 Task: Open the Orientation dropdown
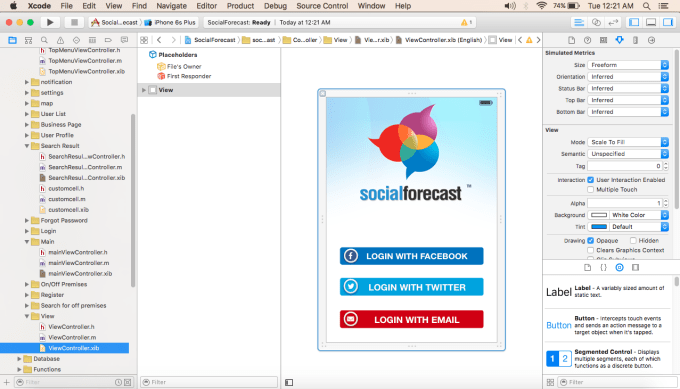[x=628, y=76]
